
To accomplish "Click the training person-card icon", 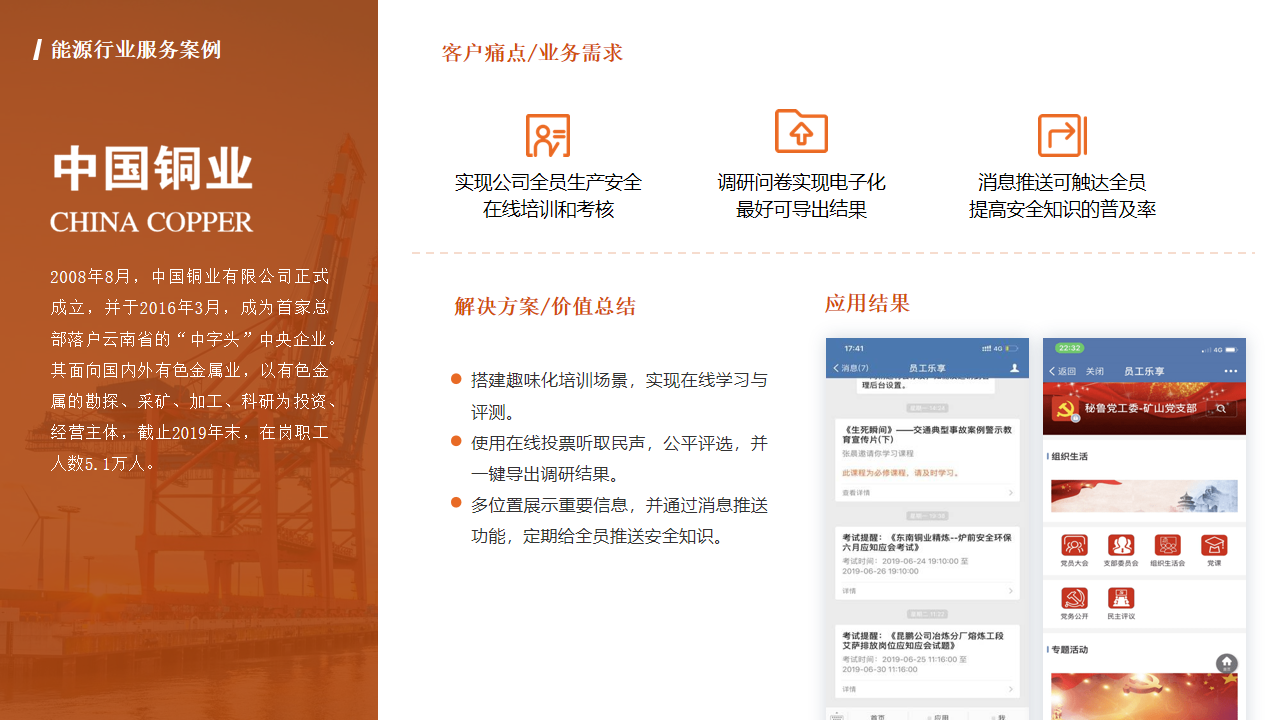I will 548,135.
